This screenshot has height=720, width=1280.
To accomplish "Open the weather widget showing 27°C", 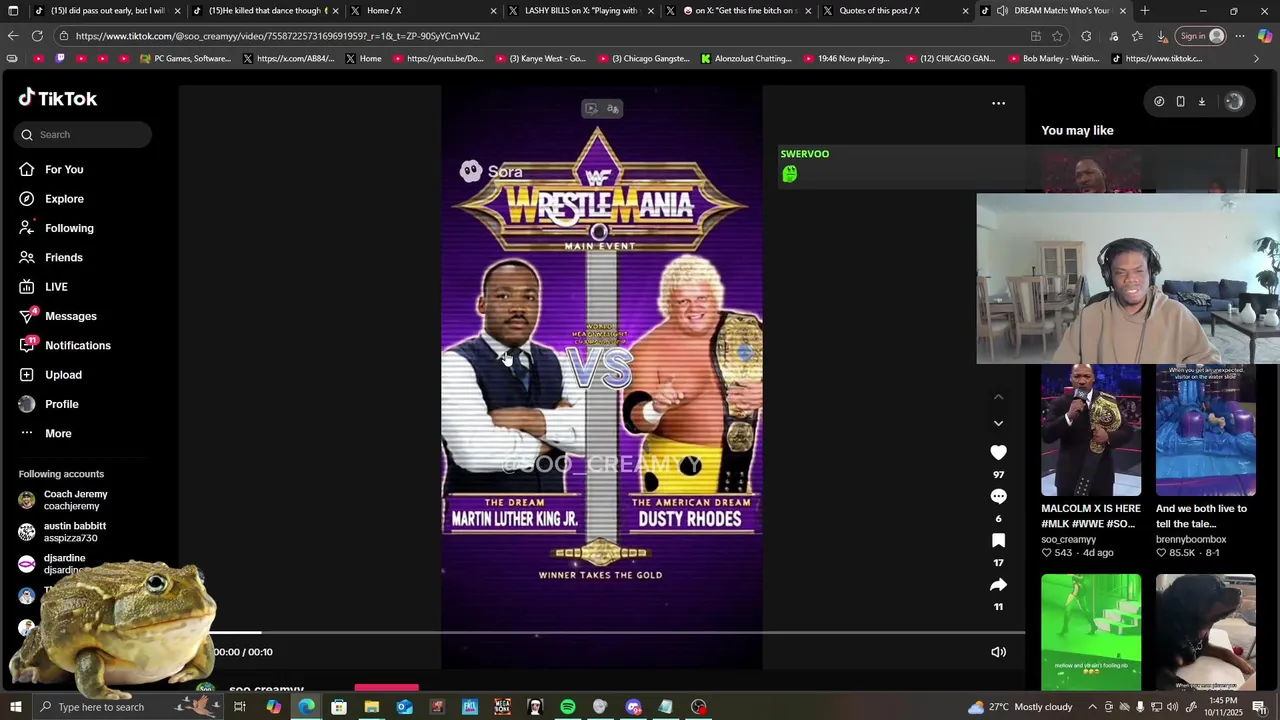I will tap(1019, 707).
